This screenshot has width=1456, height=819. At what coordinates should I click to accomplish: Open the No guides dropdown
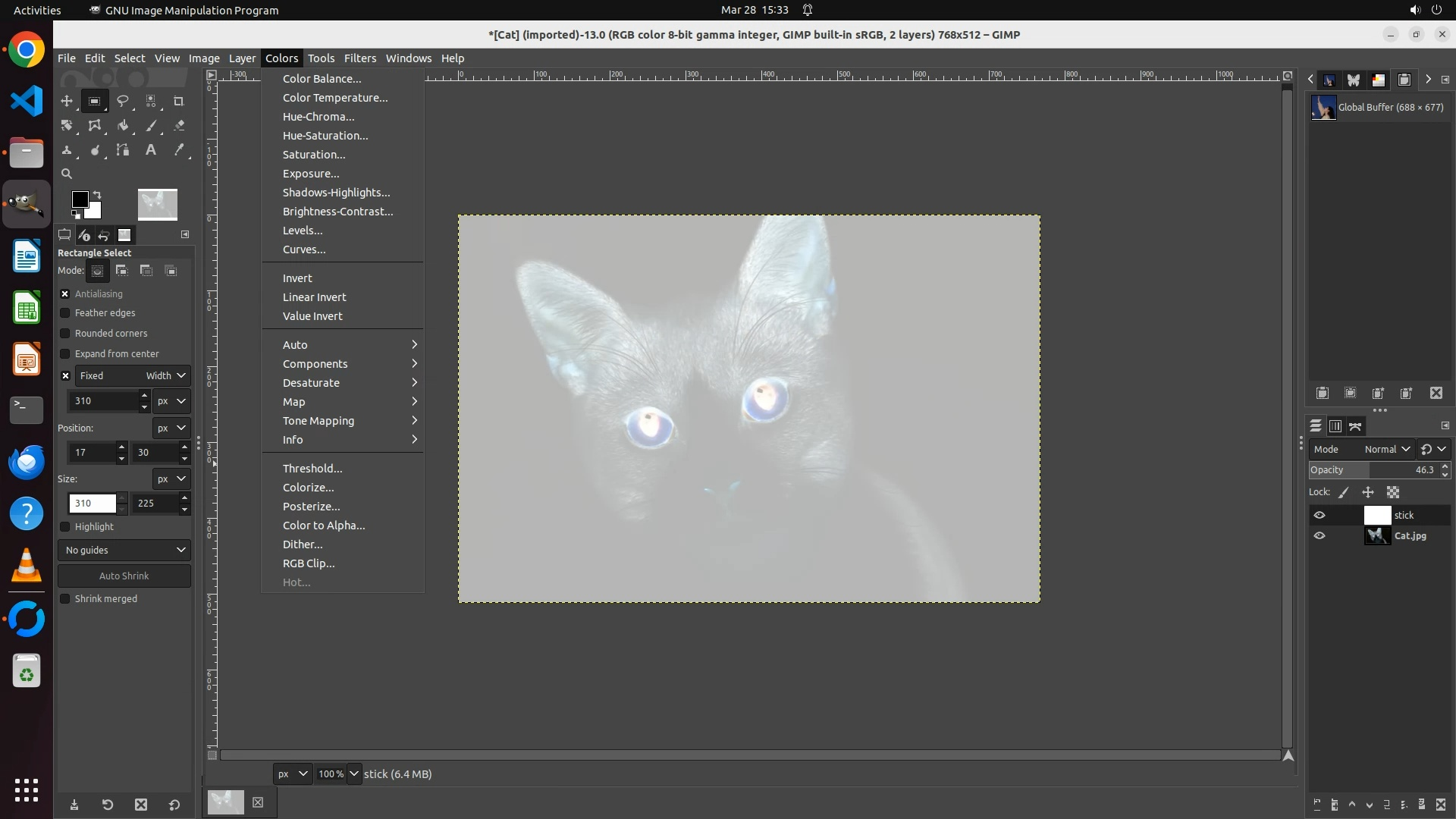(124, 551)
